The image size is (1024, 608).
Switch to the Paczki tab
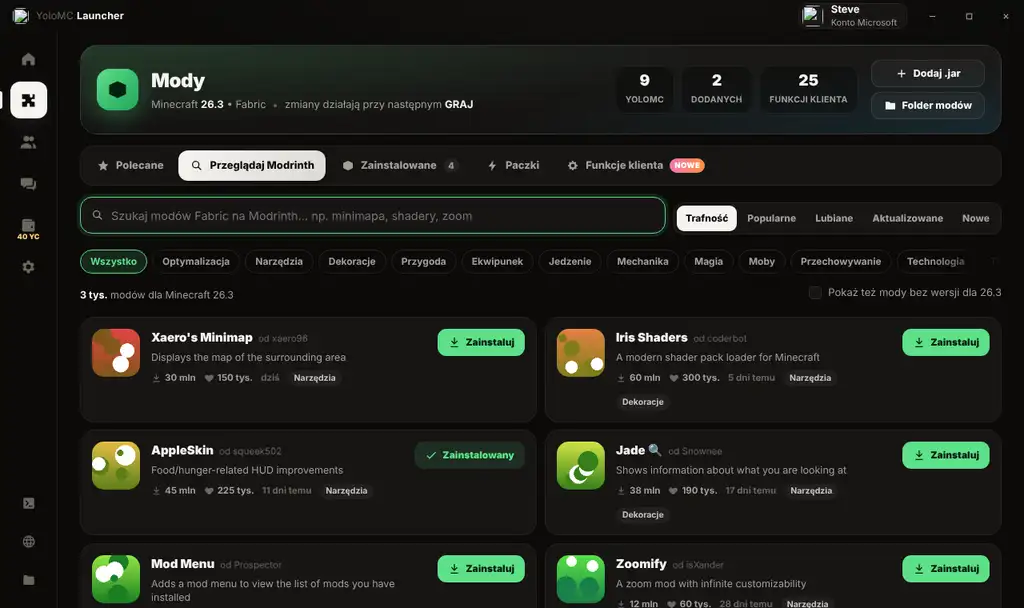(x=514, y=165)
